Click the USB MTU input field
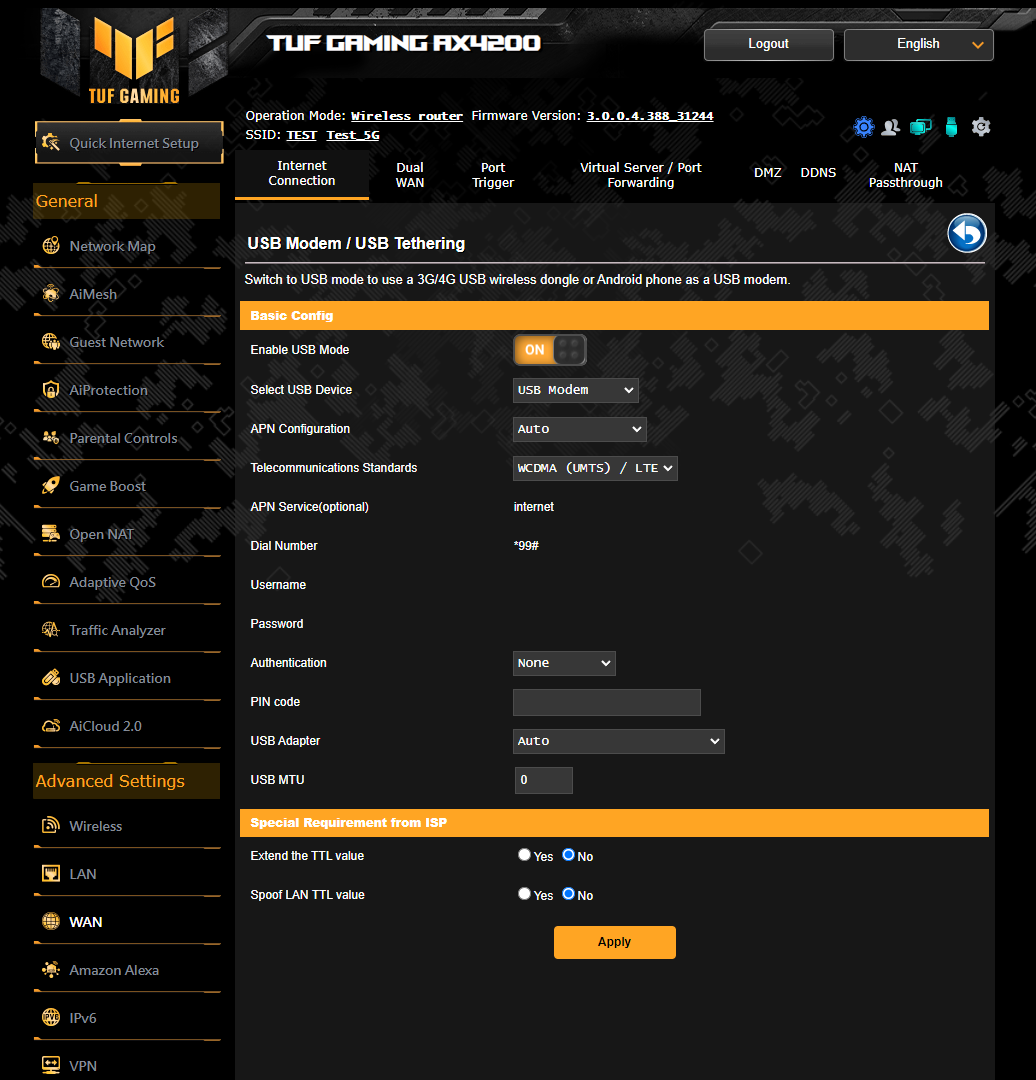The width and height of the screenshot is (1036, 1080). pyautogui.click(x=543, y=780)
